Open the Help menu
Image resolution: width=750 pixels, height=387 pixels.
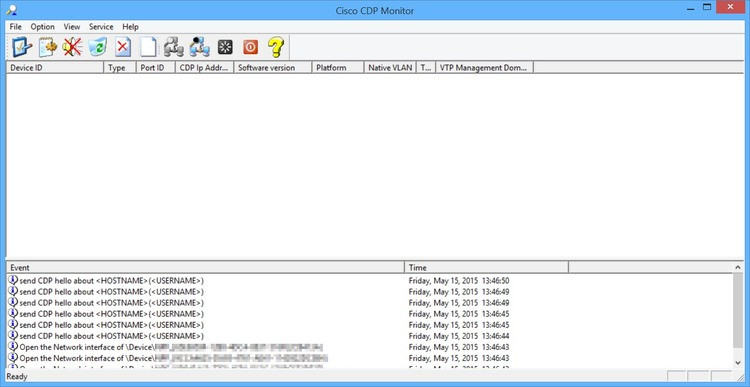(x=130, y=27)
